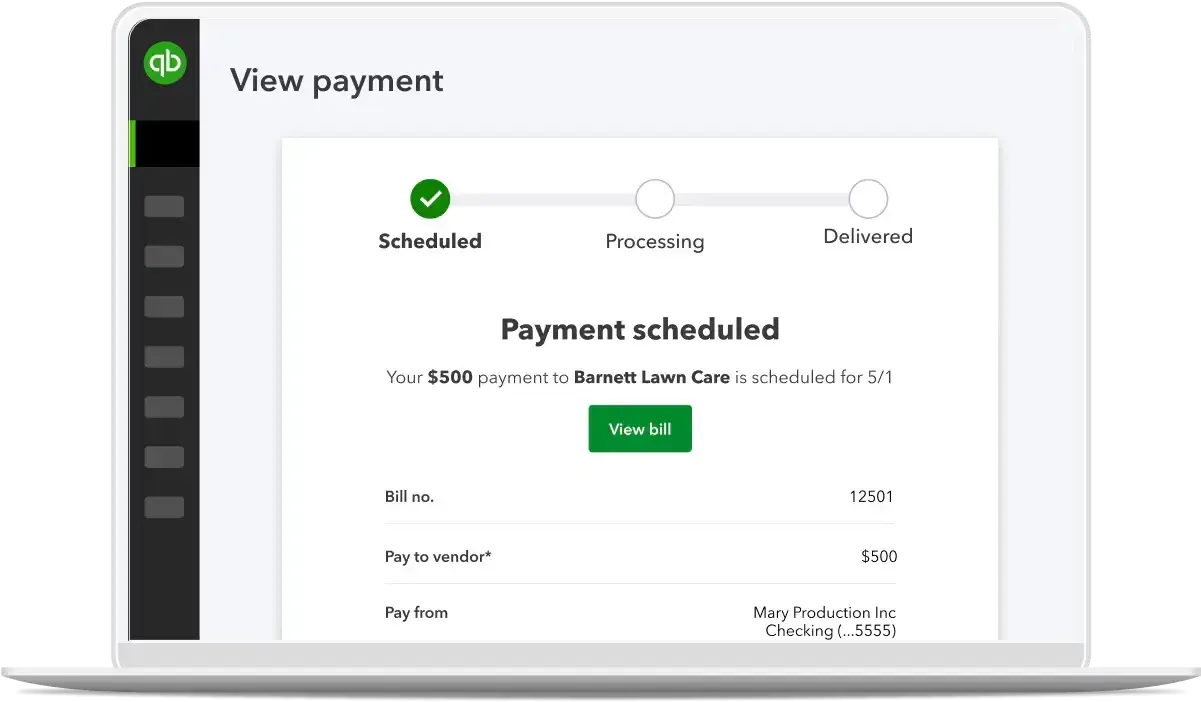1201x702 pixels.
Task: Click the progress bar between Scheduled and Processing
Action: click(543, 198)
